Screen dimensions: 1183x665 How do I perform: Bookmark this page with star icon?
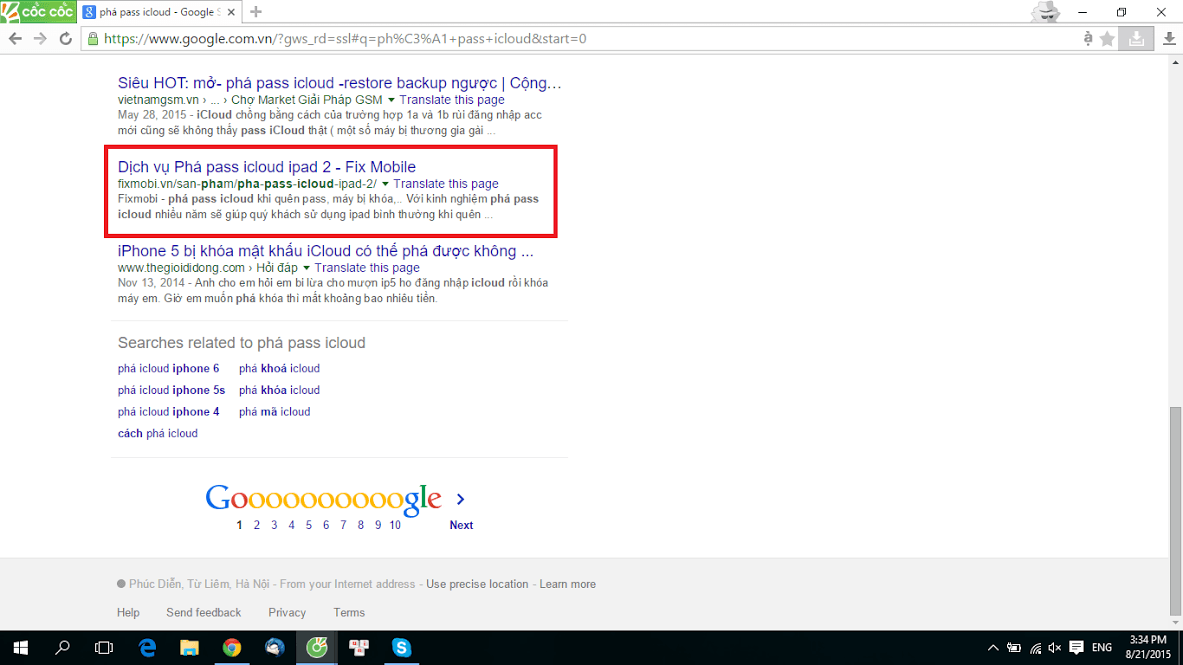coord(1107,39)
